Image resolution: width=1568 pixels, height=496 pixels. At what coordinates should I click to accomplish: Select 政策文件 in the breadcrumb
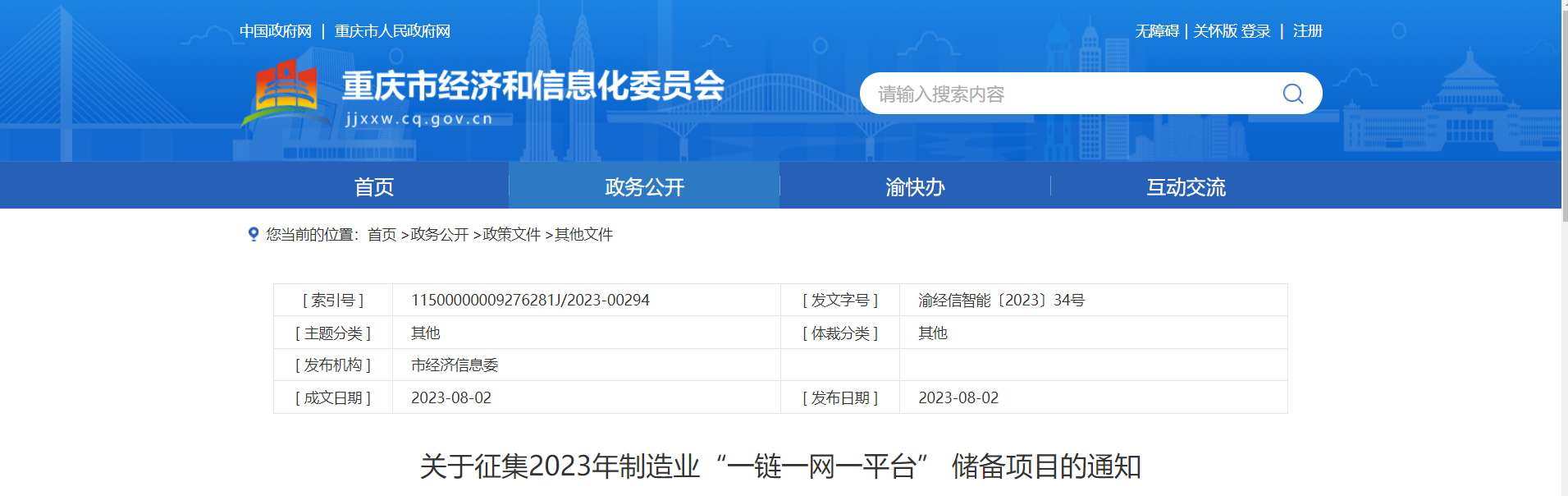511,235
